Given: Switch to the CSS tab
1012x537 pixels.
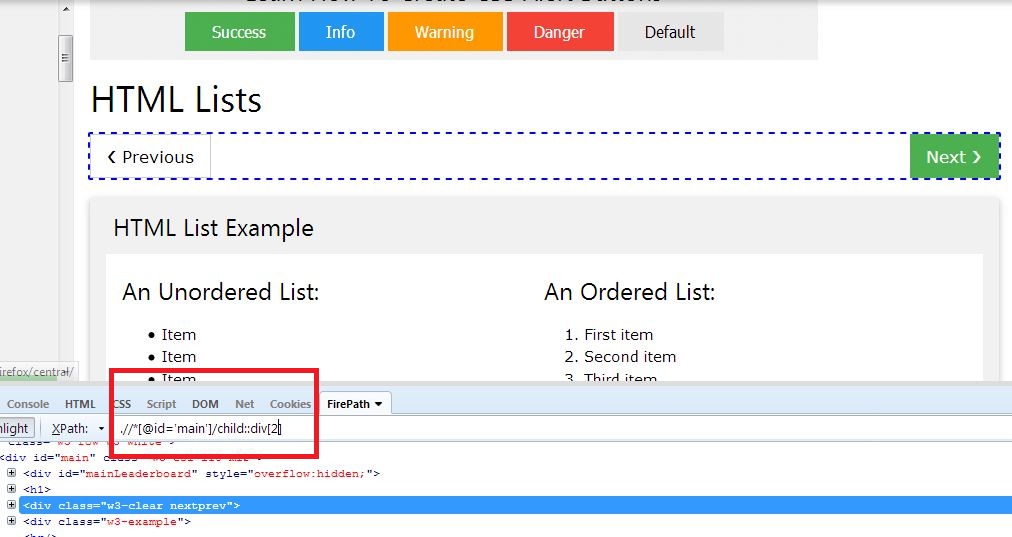Looking at the screenshot, I should (x=121, y=403).
